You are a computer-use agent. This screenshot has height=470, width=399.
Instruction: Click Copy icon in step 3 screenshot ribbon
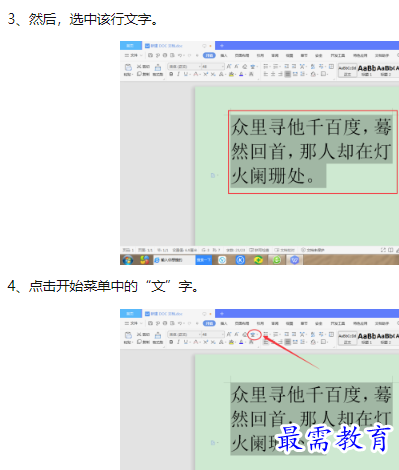139,74
